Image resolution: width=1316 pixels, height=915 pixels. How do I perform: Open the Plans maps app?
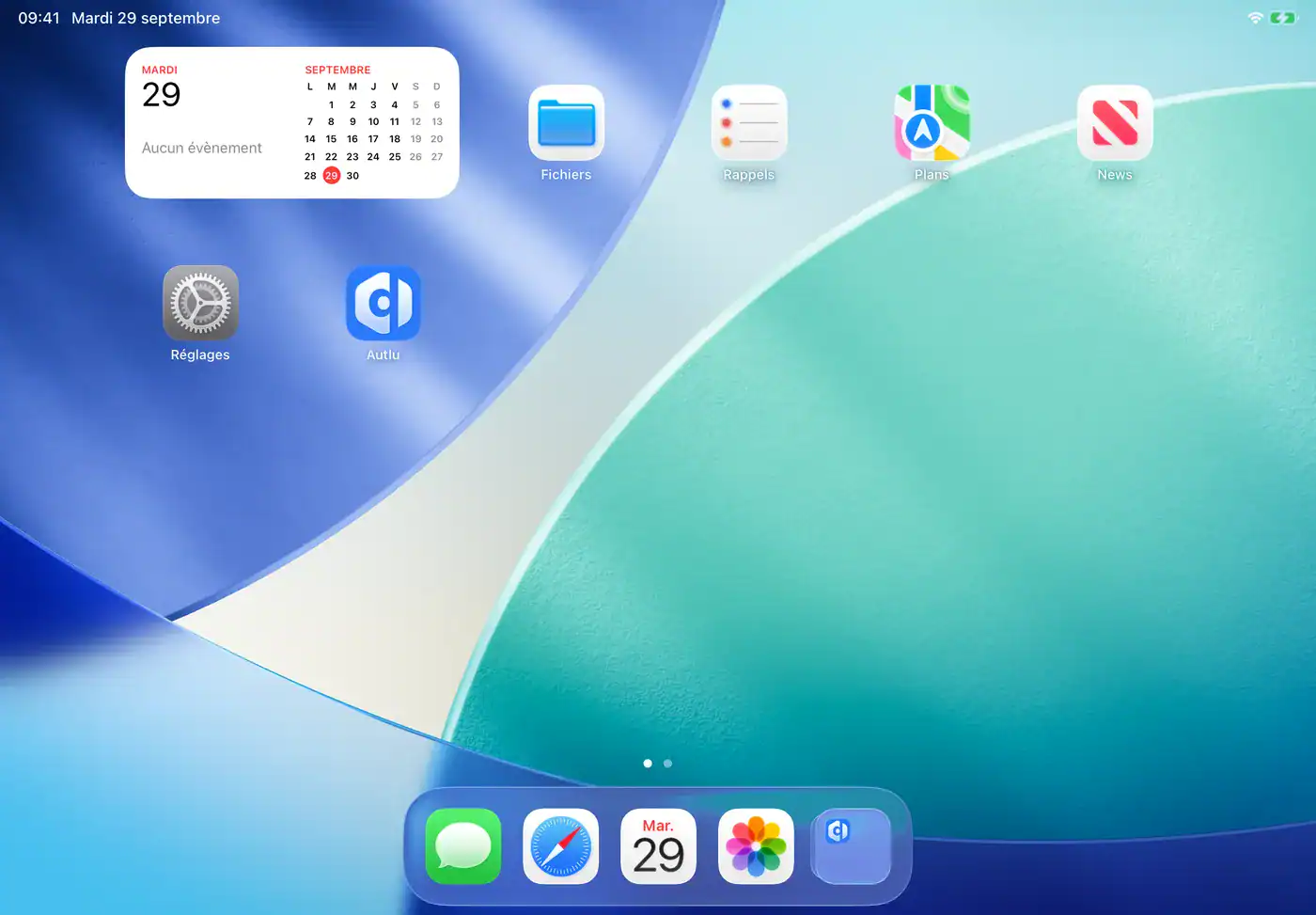click(x=932, y=123)
